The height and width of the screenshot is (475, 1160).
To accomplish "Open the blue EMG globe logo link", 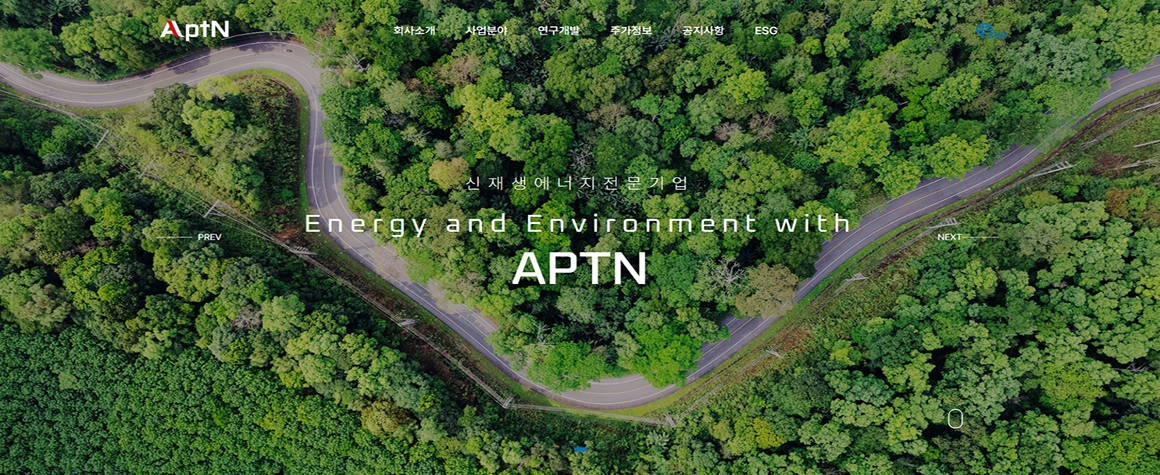I will [991, 31].
